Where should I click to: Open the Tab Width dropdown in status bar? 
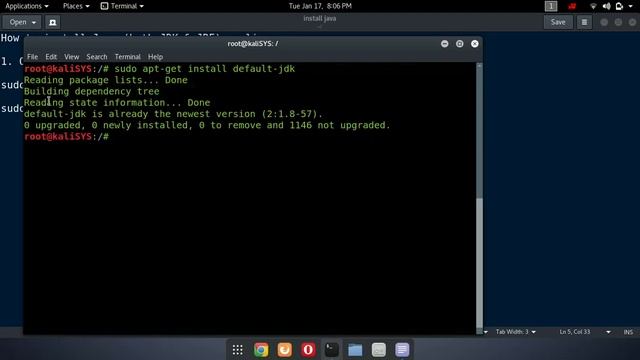click(x=516, y=332)
